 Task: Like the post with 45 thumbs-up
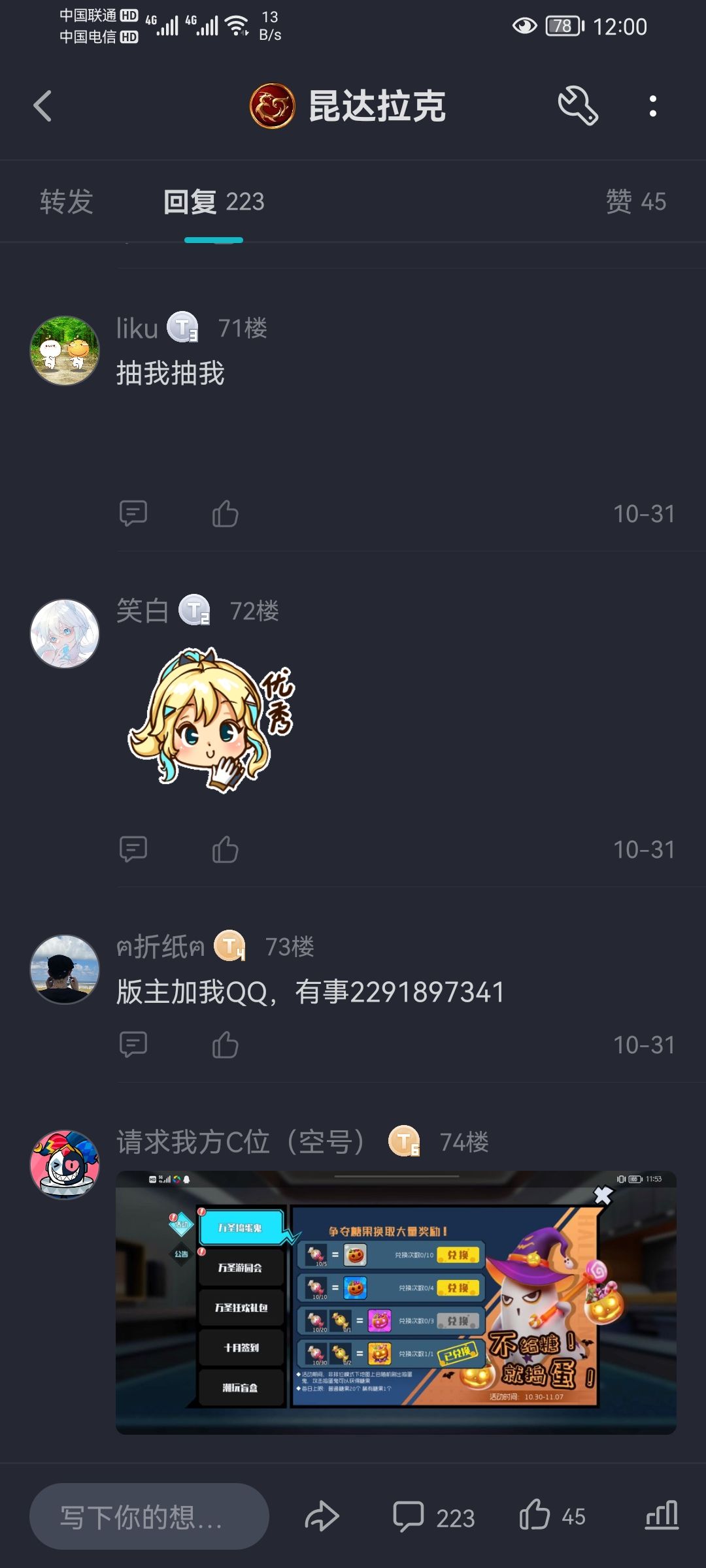coord(552,1516)
